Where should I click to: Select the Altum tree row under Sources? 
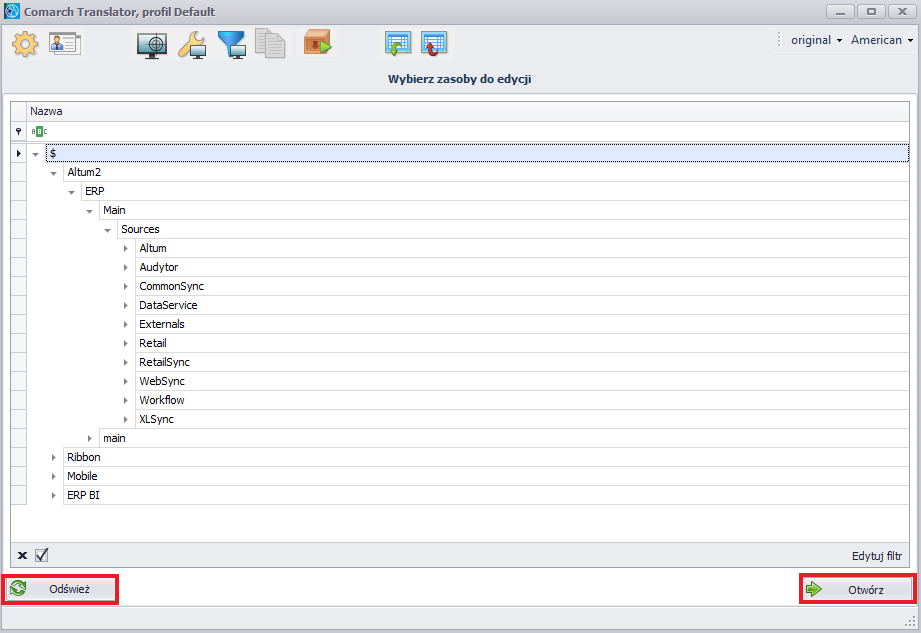click(x=522, y=248)
